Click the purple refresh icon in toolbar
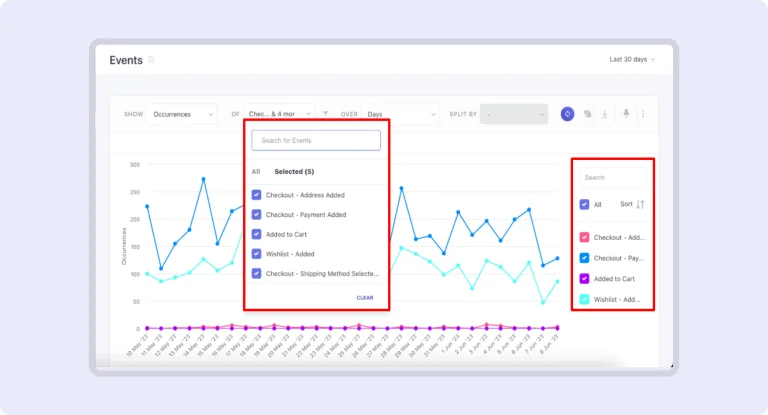Screen dimensions: 768x415 coord(567,114)
